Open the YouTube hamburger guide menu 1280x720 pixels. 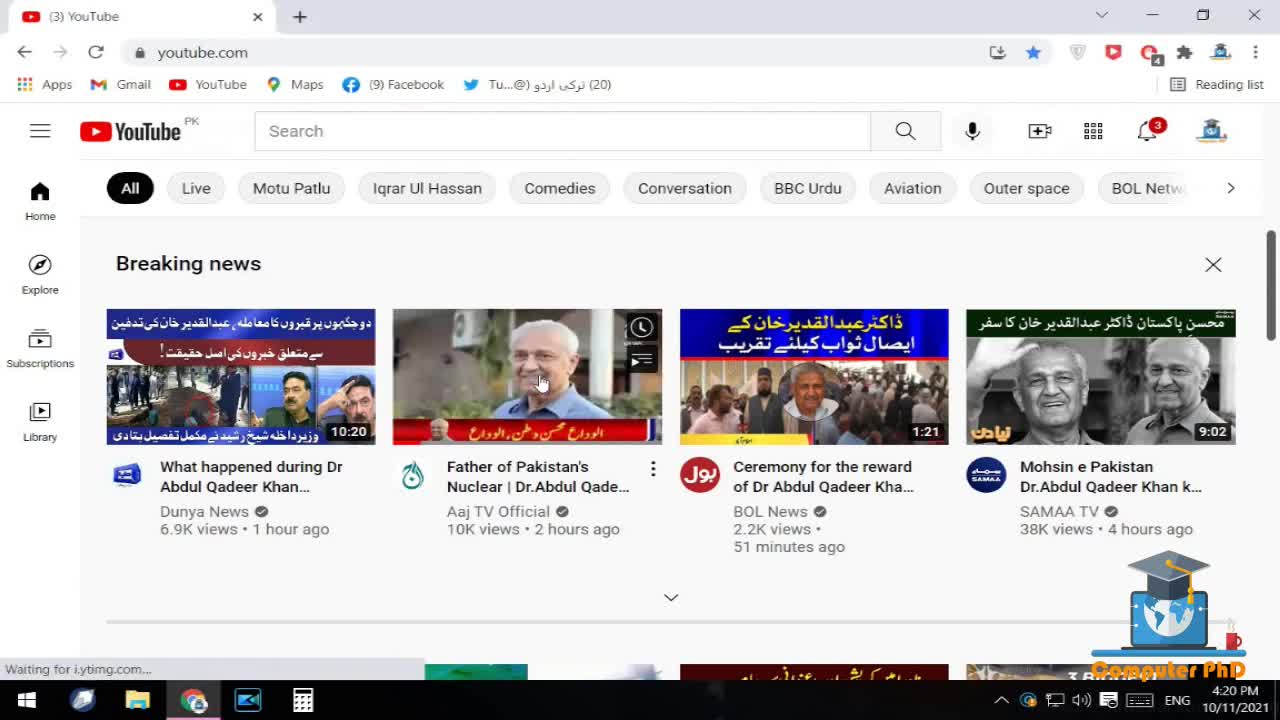click(x=40, y=131)
